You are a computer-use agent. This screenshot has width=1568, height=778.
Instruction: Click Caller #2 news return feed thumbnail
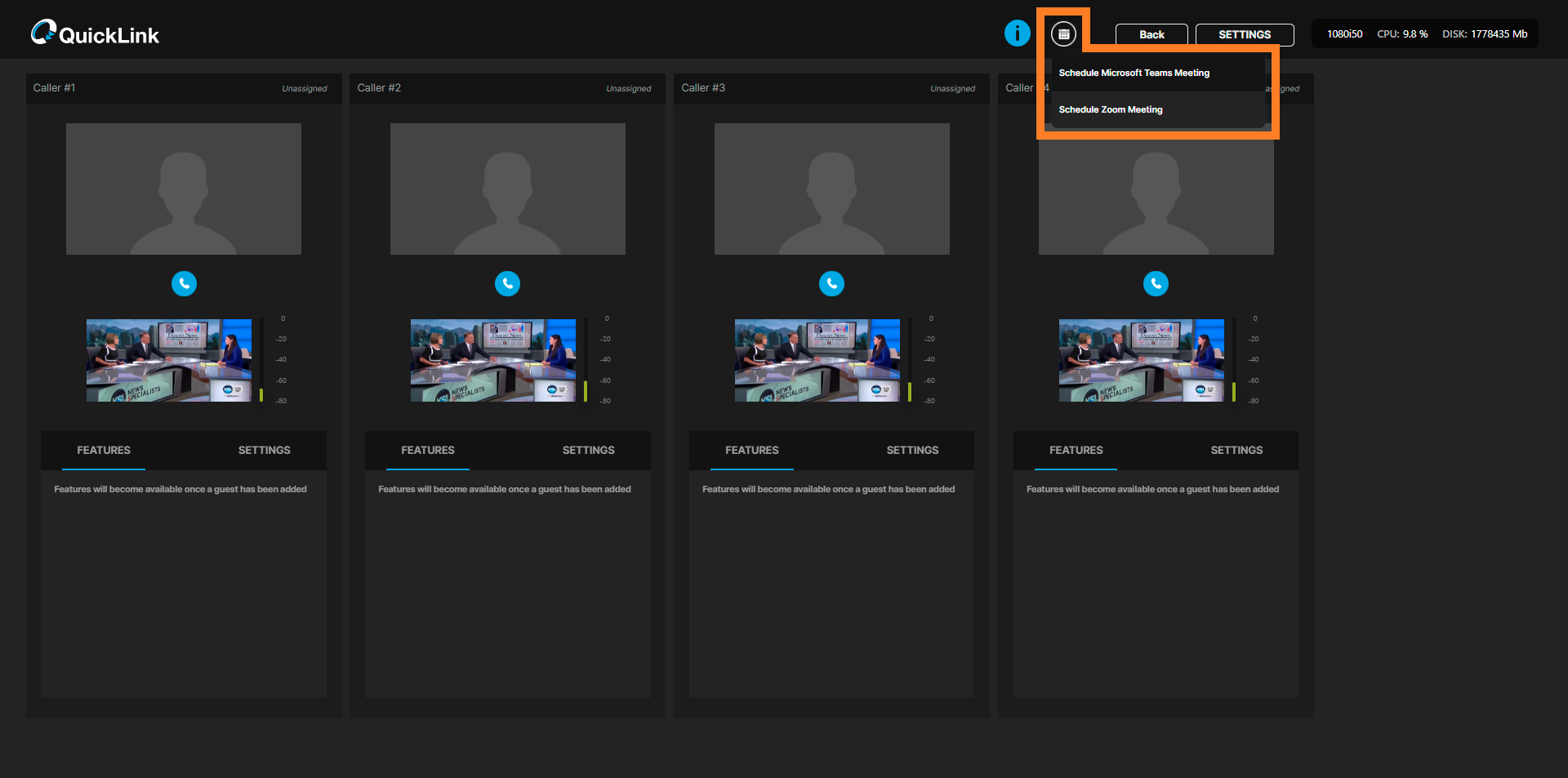pyautogui.click(x=492, y=360)
